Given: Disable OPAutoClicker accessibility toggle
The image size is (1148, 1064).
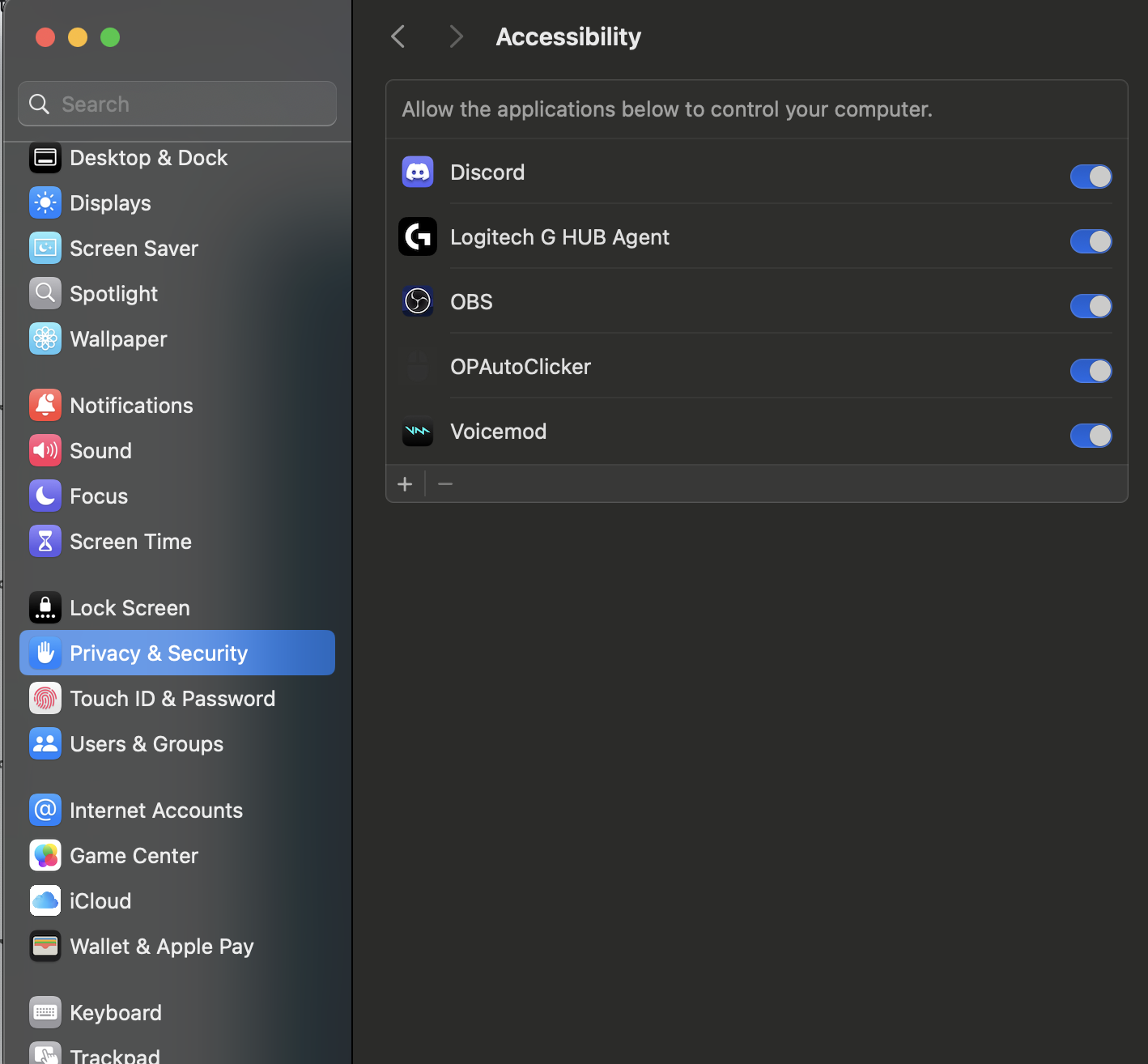Looking at the screenshot, I should [1091, 371].
